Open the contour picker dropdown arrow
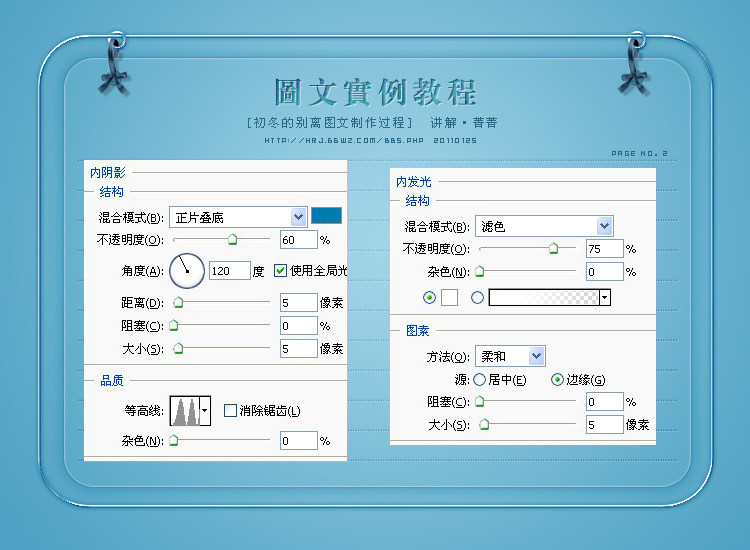Screen dimensions: 750x550 205,410
